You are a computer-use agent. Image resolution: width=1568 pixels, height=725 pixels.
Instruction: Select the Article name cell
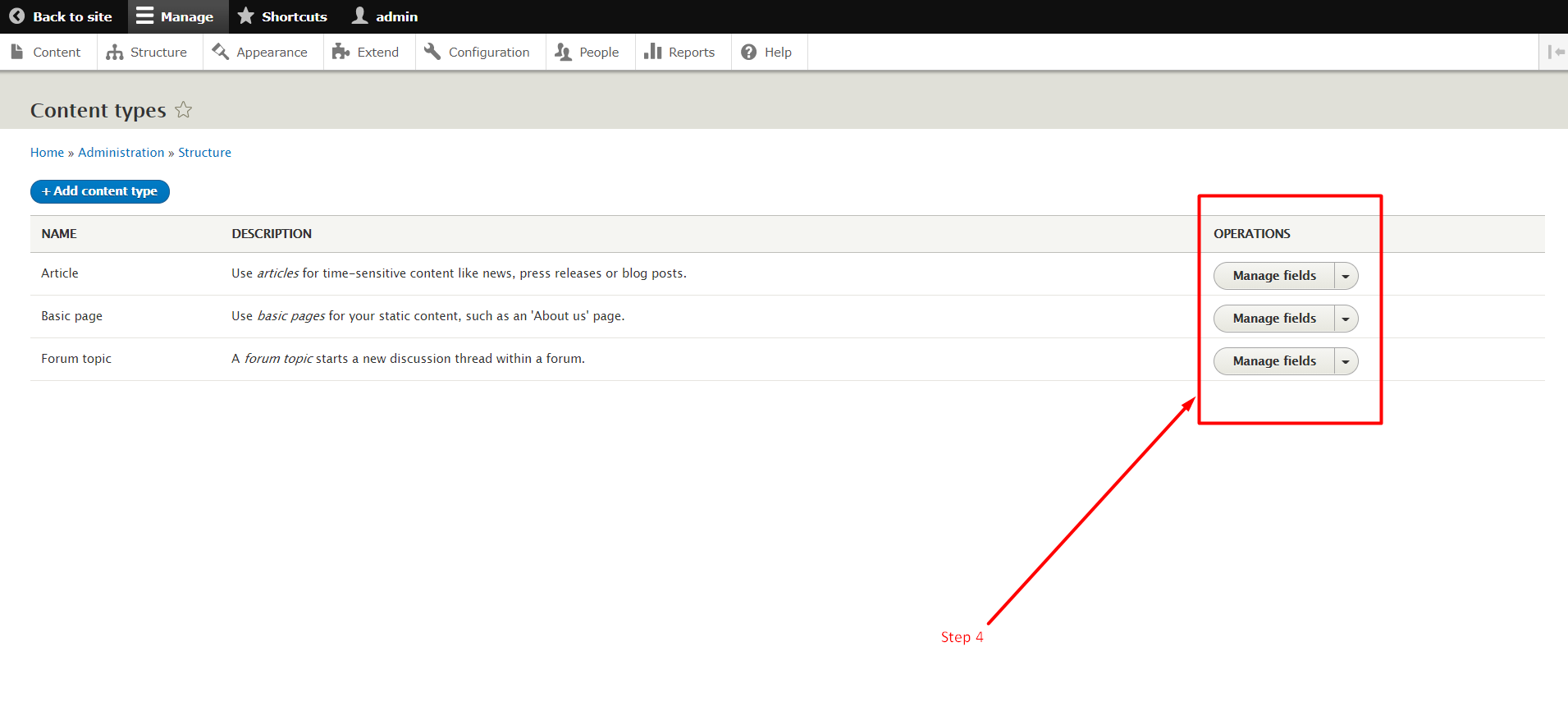pyautogui.click(x=60, y=273)
